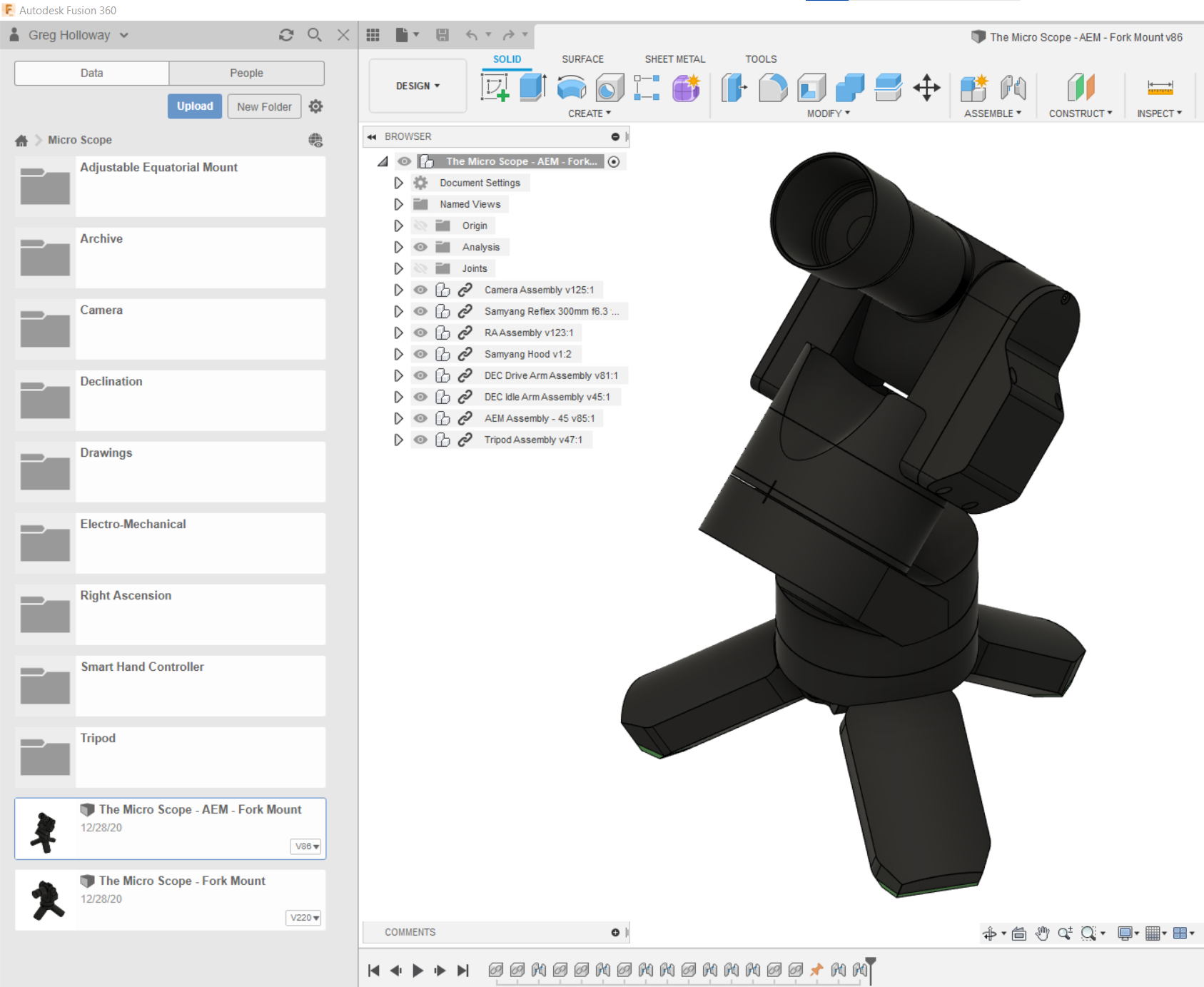Switch to the Surface tab

coord(582,59)
